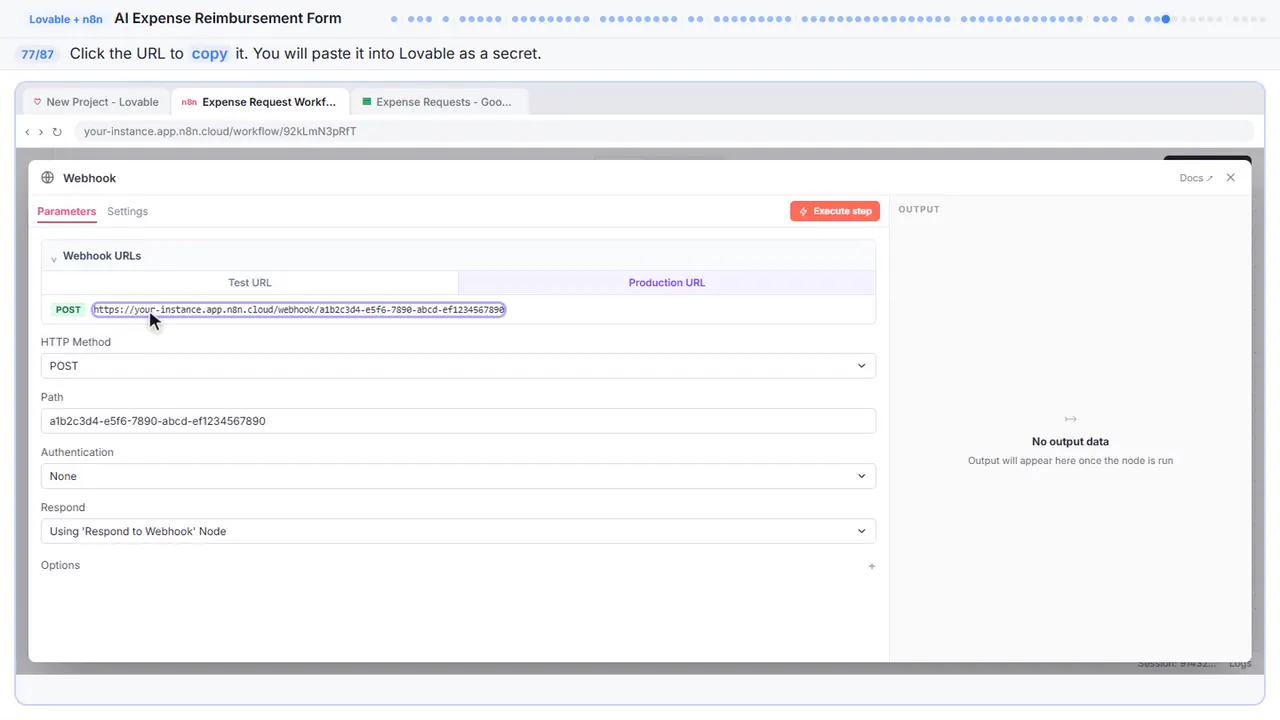Switch to Test URL toggle
1280x720 pixels.
tap(250, 283)
